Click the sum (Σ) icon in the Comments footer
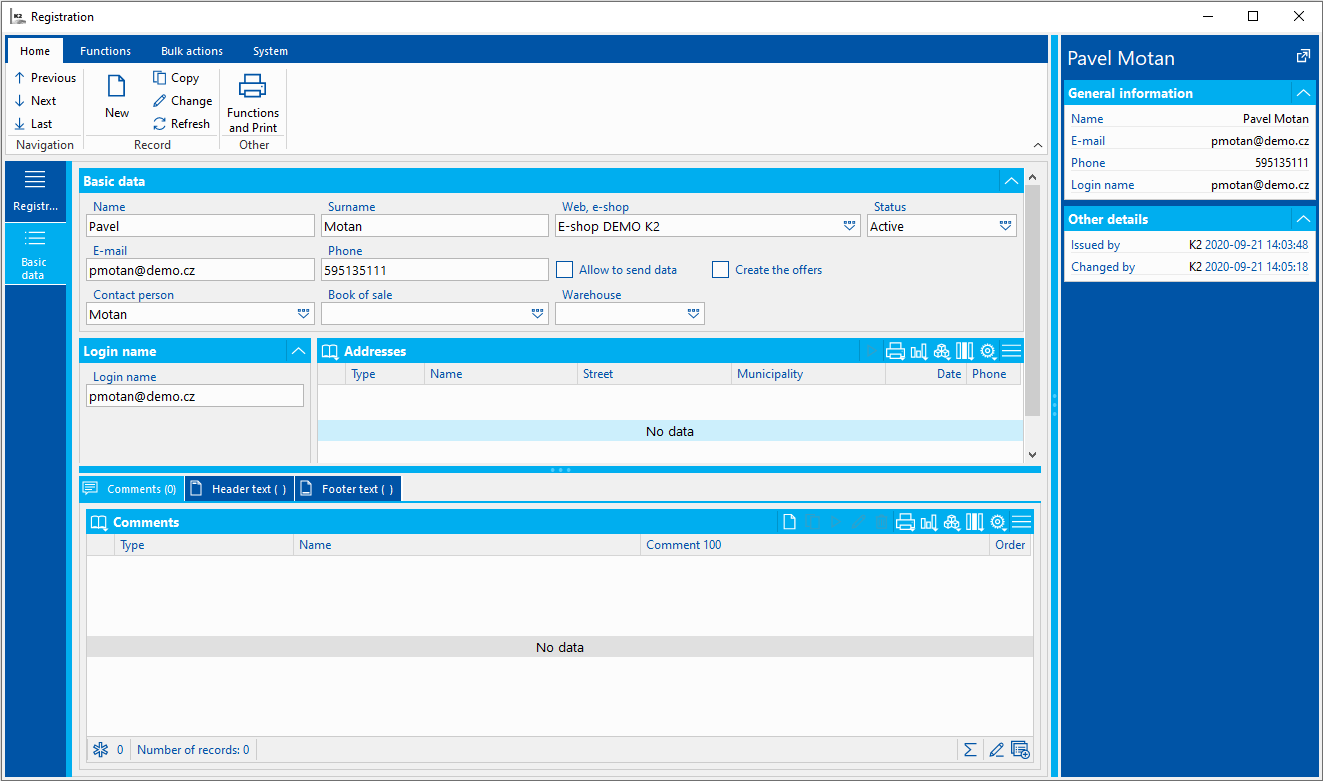The image size is (1323, 781). click(970, 750)
